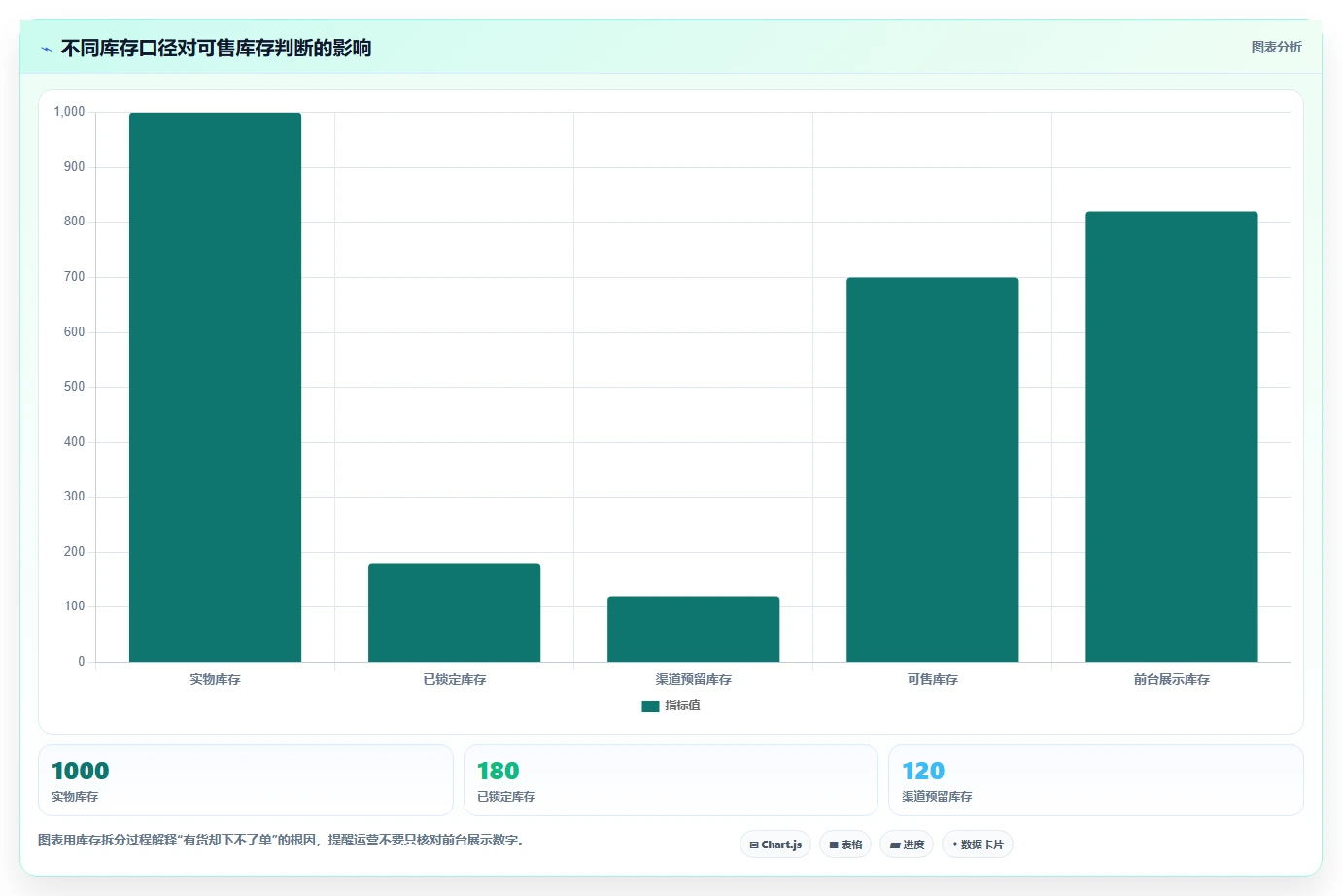Click the 指标值 legend label
The width and height of the screenshot is (1342, 896).
(682, 706)
